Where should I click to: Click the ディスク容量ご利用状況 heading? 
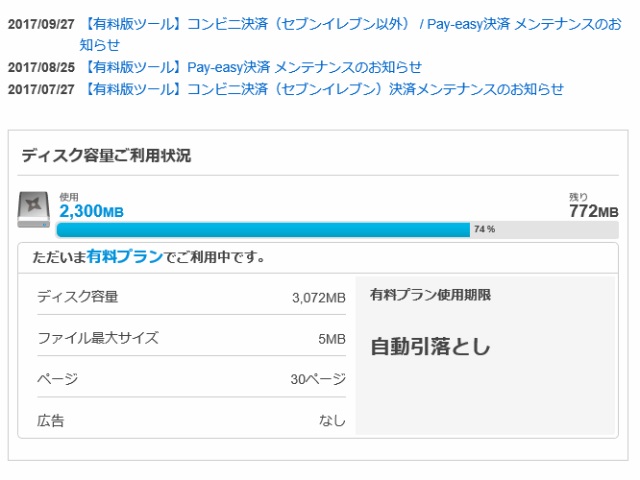[106, 156]
